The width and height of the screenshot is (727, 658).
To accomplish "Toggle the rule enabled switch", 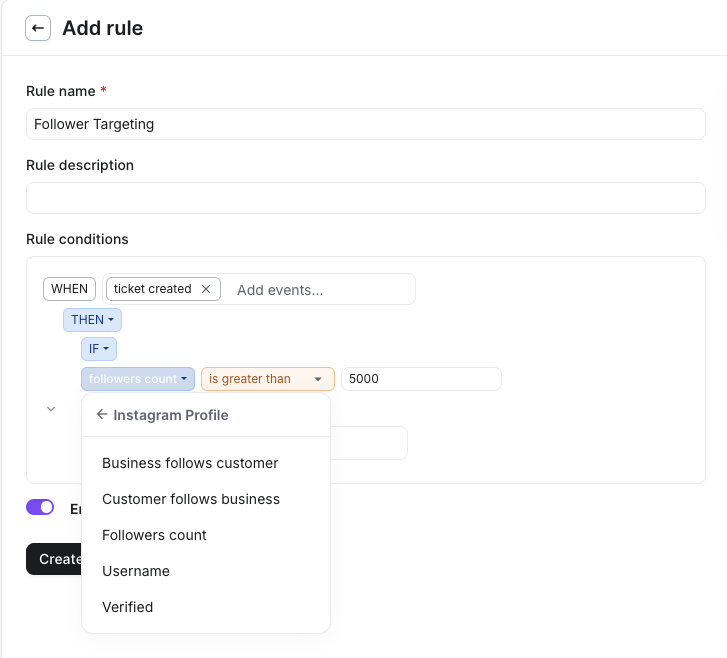I will click(40, 508).
